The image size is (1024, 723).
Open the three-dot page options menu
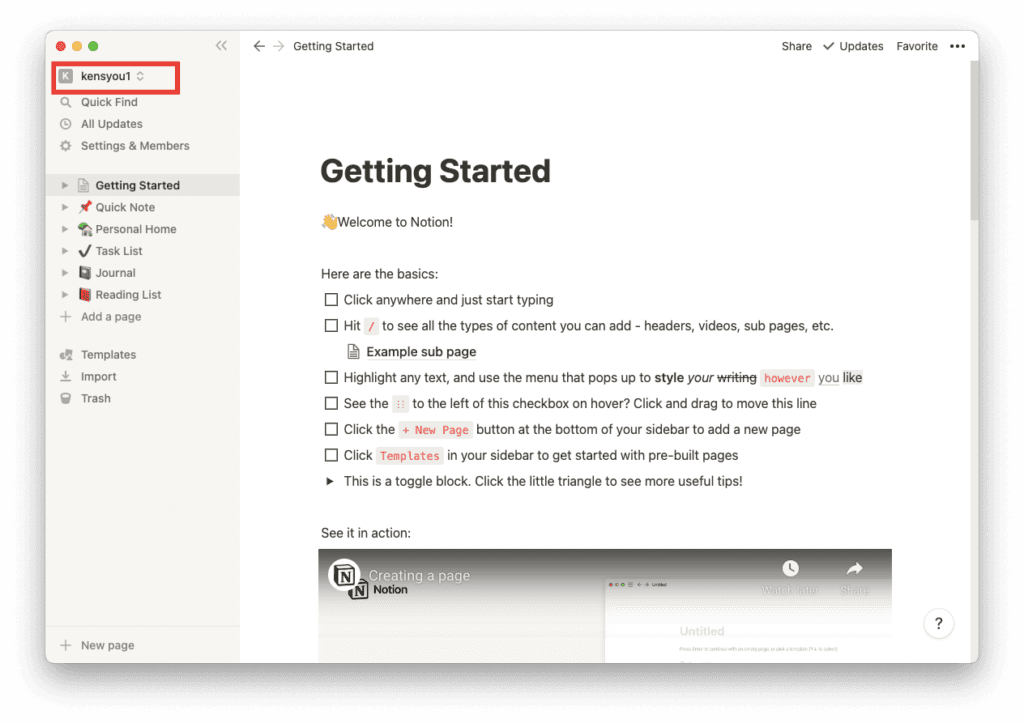(957, 46)
